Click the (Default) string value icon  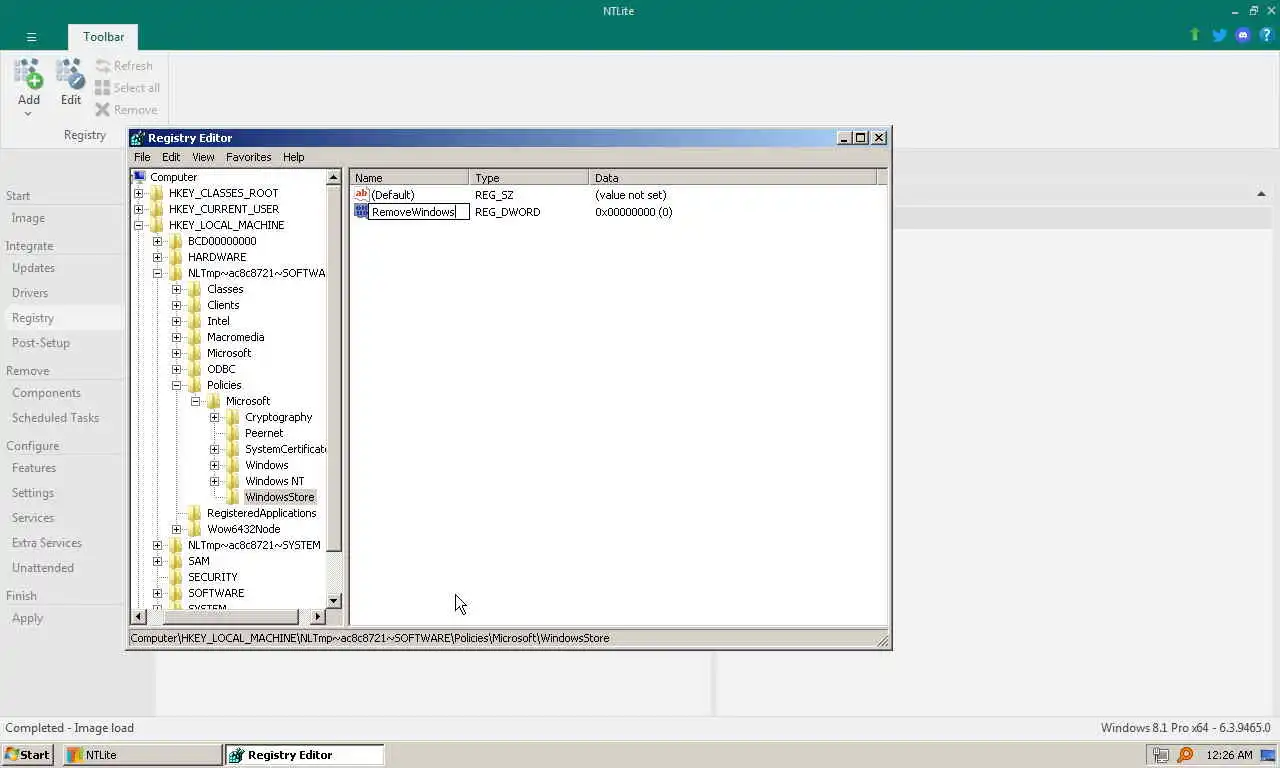point(361,195)
